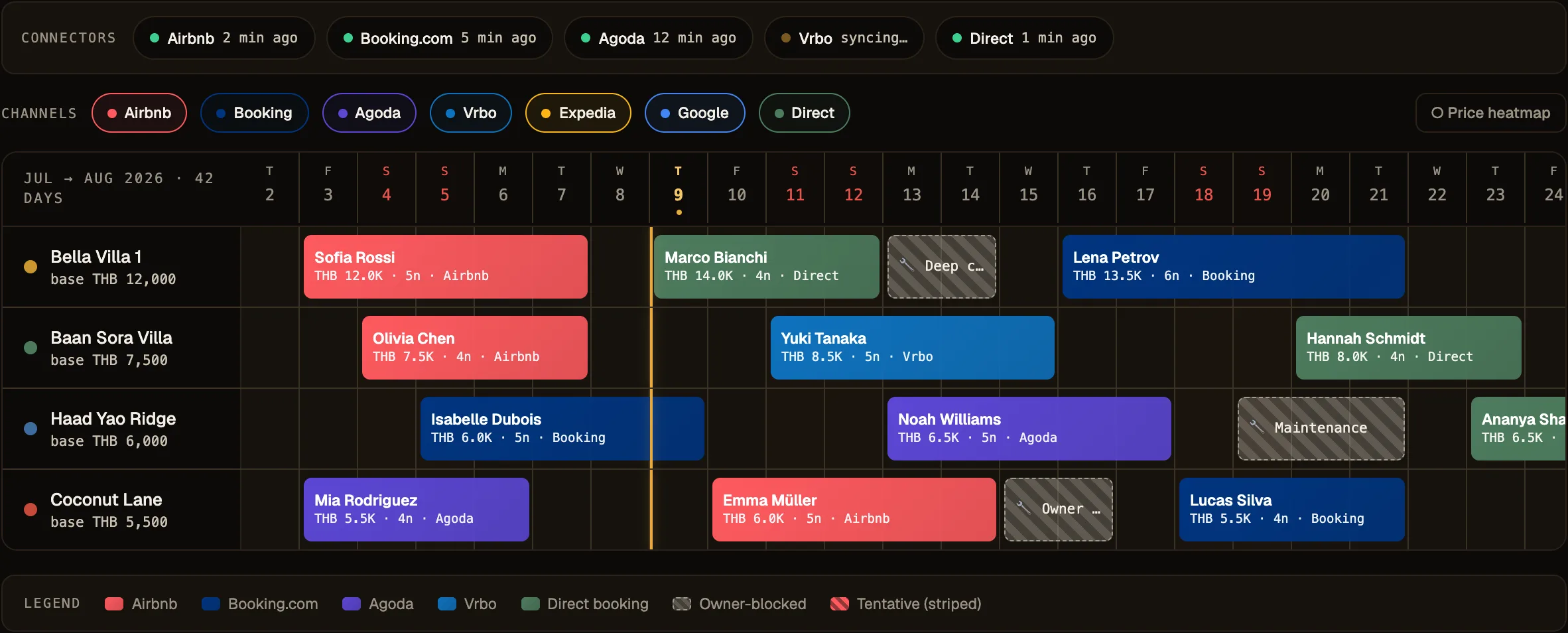
Task: Open Hannah Schmidt's Direct booking
Action: point(1409,348)
